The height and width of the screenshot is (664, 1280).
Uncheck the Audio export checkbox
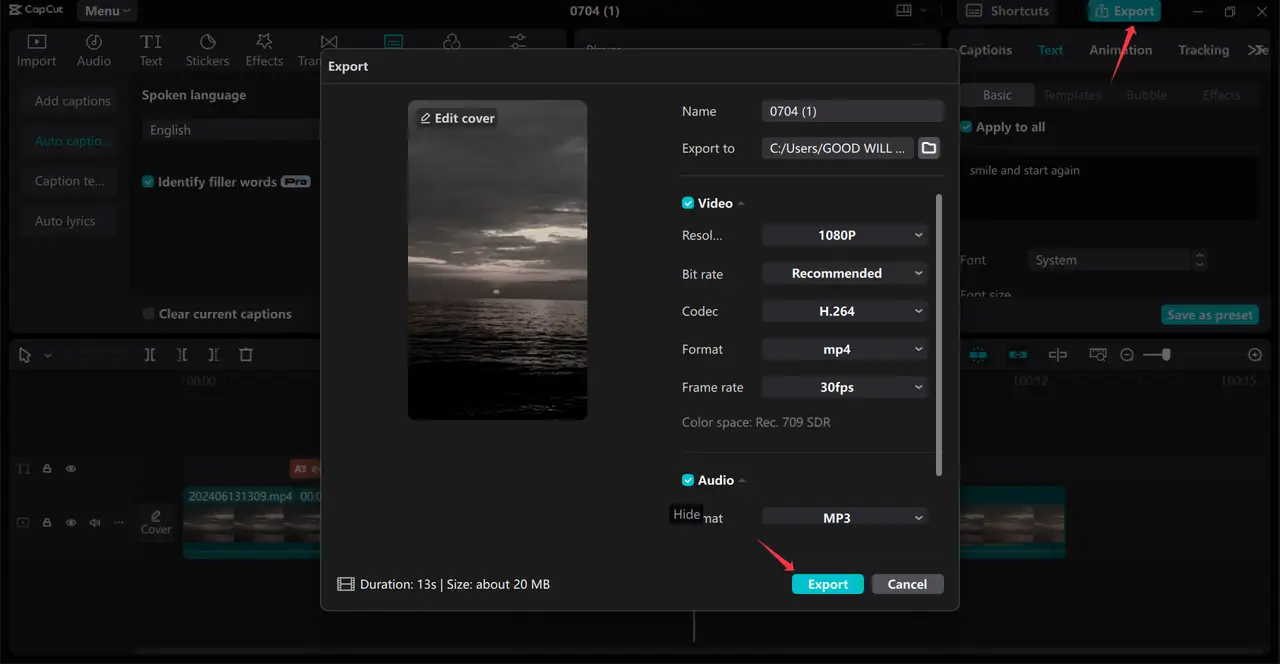pos(688,480)
